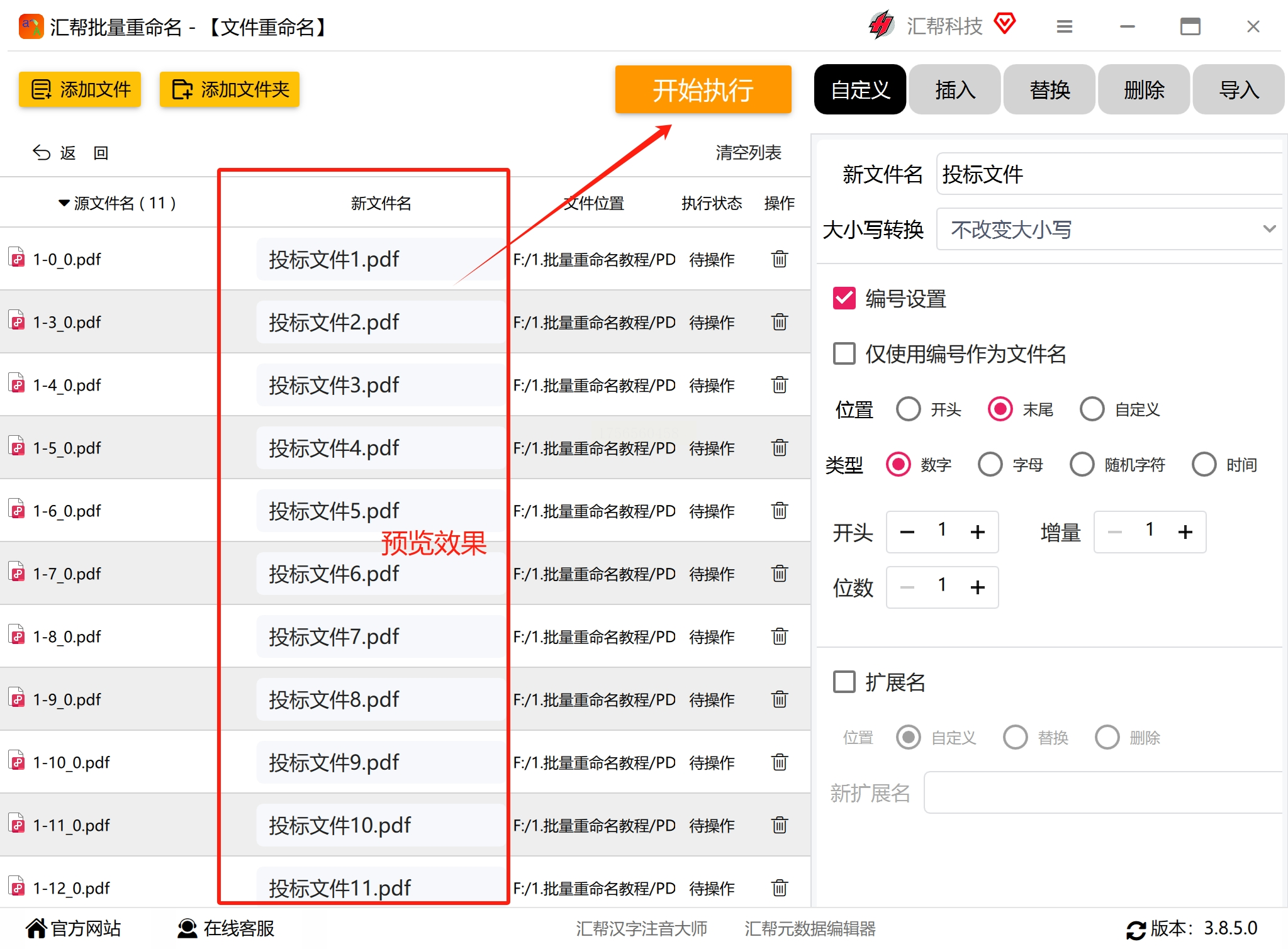Click the refresh version icon
This screenshot has width=1288, height=949.
(x=1136, y=930)
